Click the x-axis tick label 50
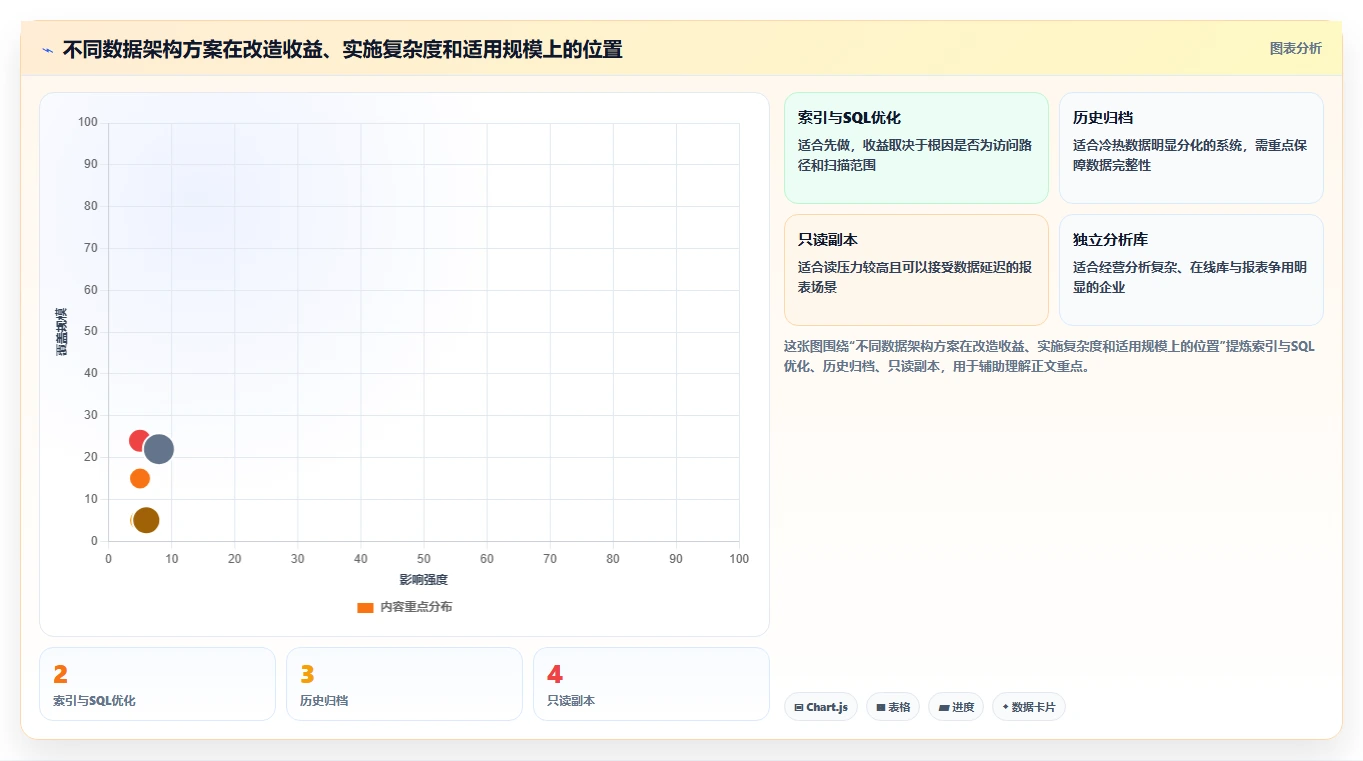1363x761 pixels. tap(424, 559)
